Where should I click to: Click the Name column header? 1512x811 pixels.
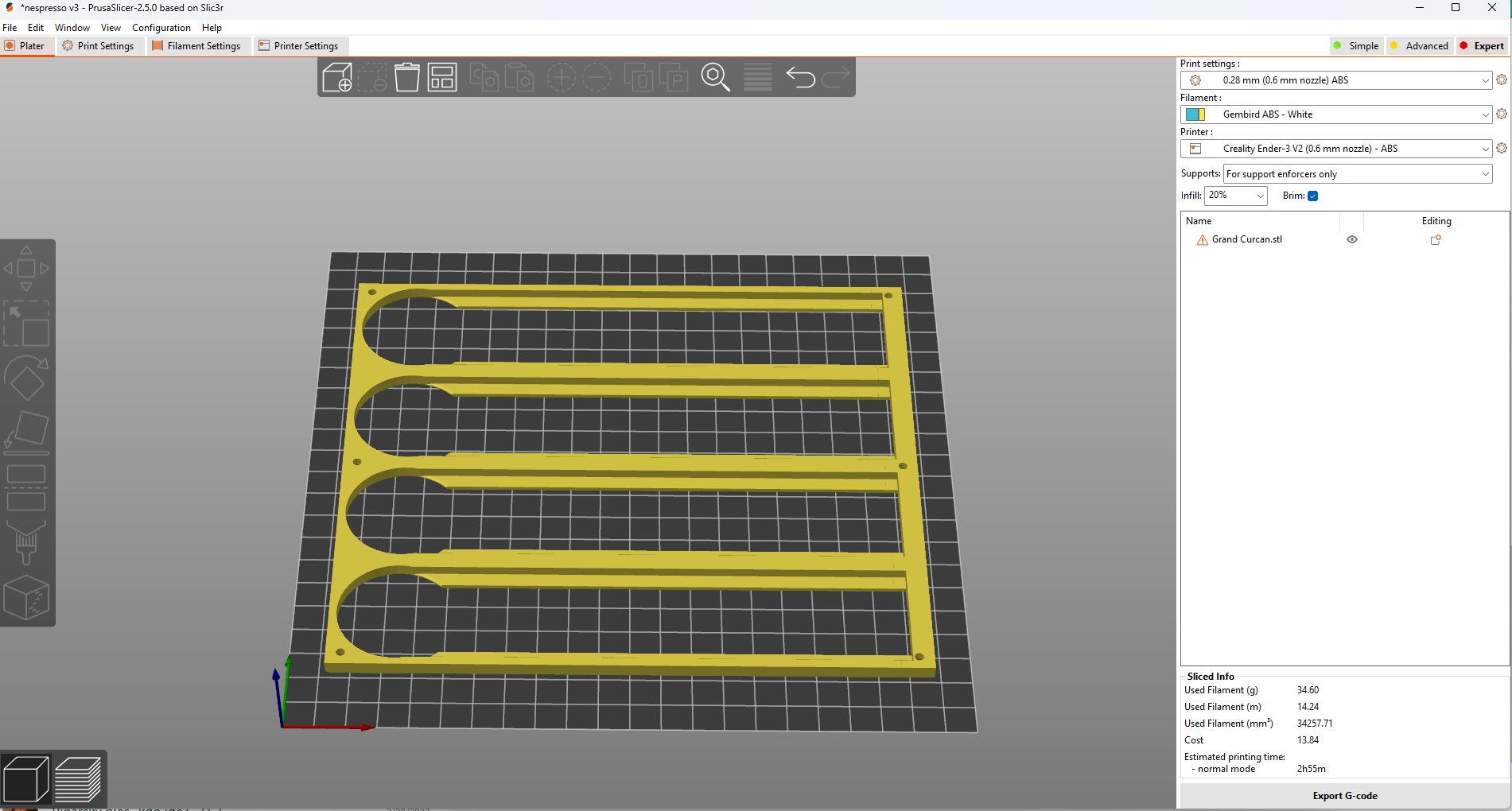(1199, 221)
